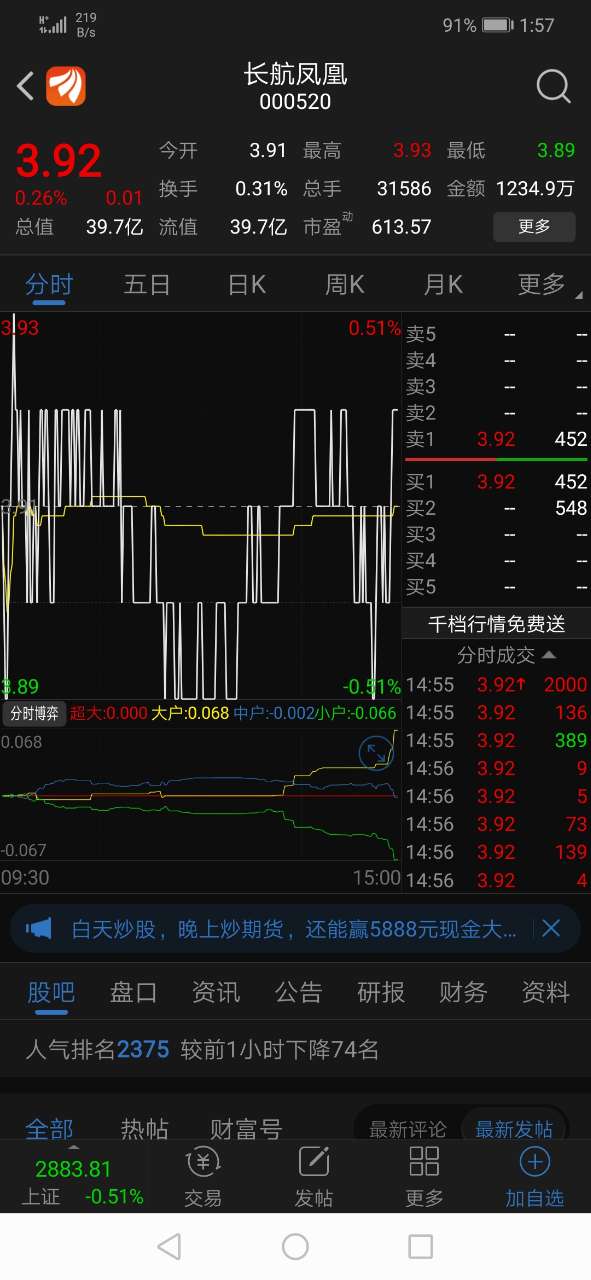Tap the megaphone promotion icon
Image resolution: width=591 pixels, height=1280 pixels.
(38, 929)
